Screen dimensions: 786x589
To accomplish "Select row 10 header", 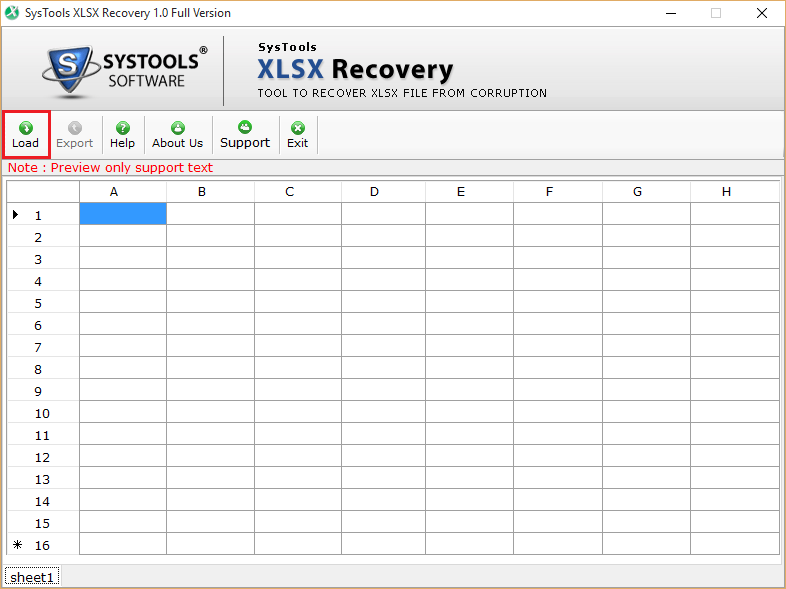I will (43, 413).
